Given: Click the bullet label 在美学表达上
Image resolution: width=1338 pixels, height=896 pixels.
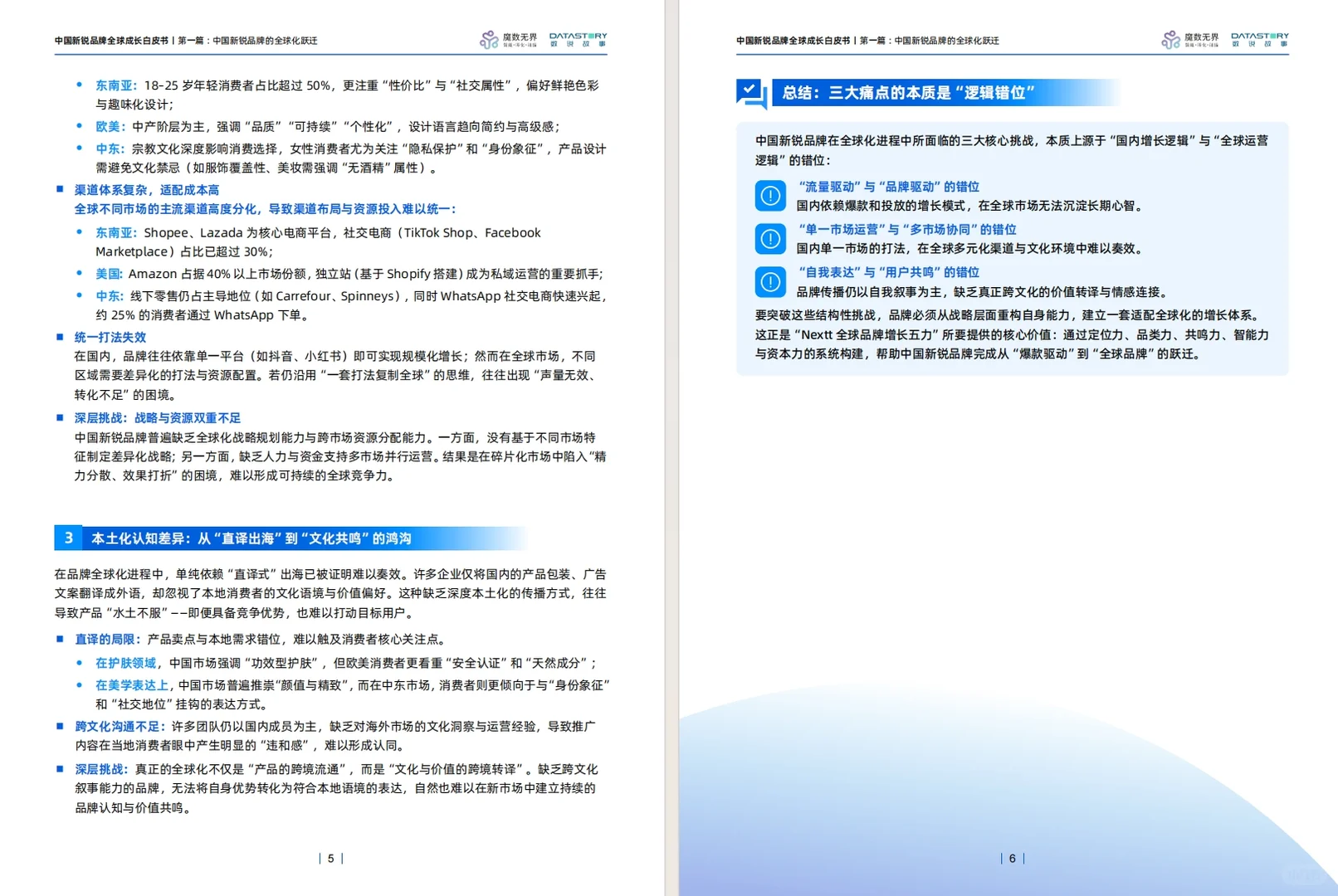Looking at the screenshot, I should (x=131, y=685).
